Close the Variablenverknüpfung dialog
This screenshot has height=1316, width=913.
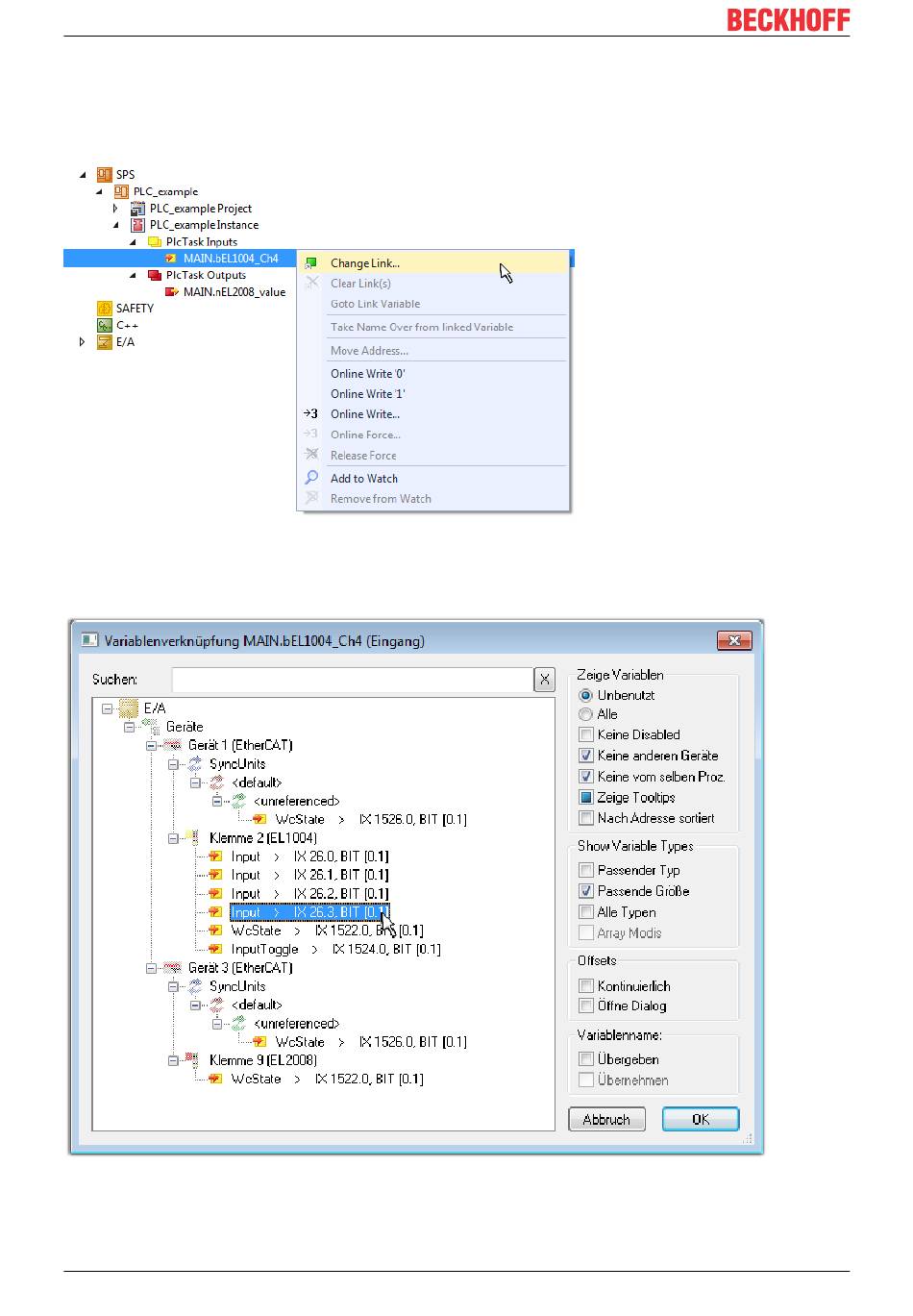click(734, 640)
